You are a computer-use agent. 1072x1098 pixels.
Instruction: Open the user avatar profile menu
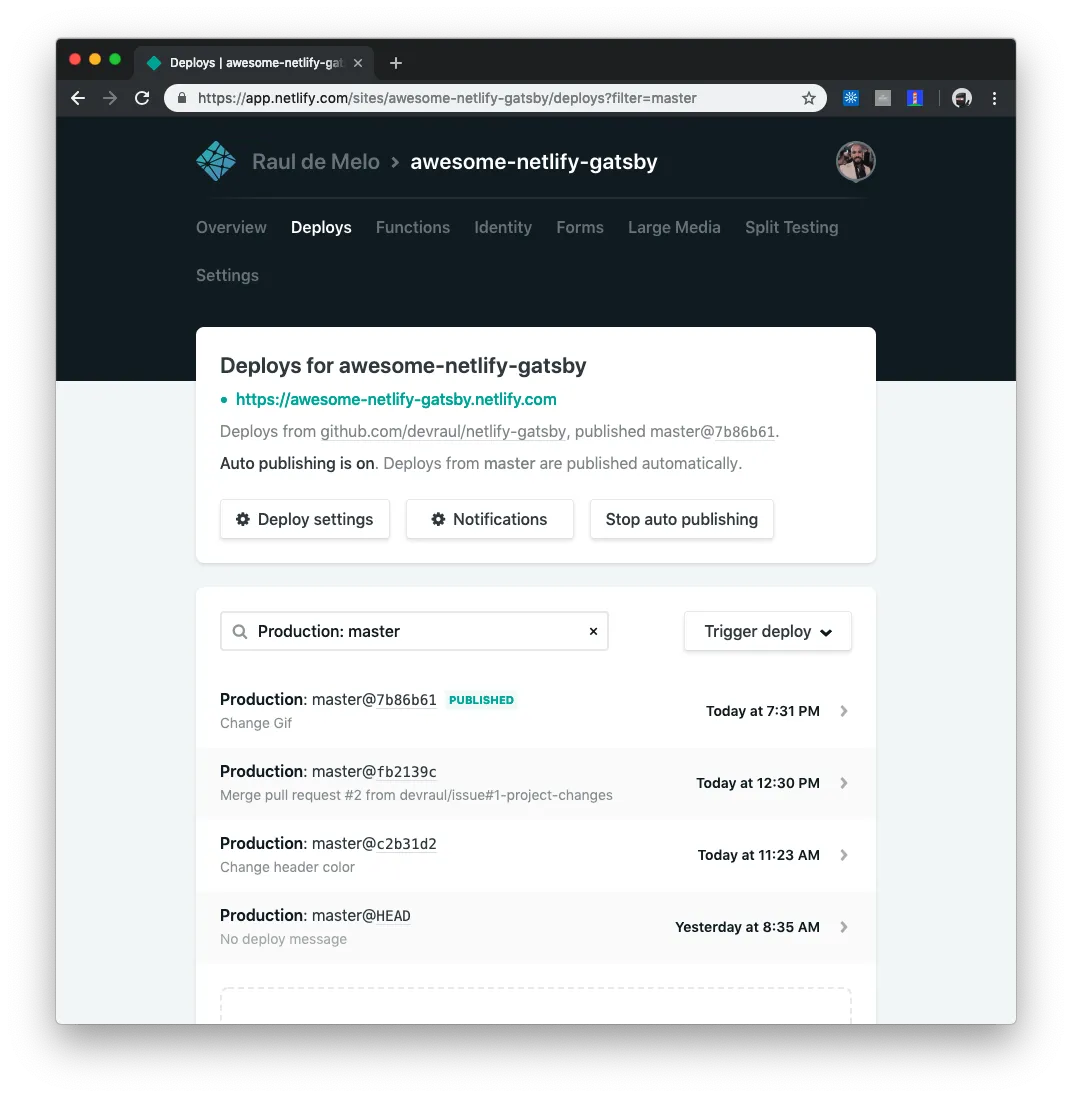point(855,161)
